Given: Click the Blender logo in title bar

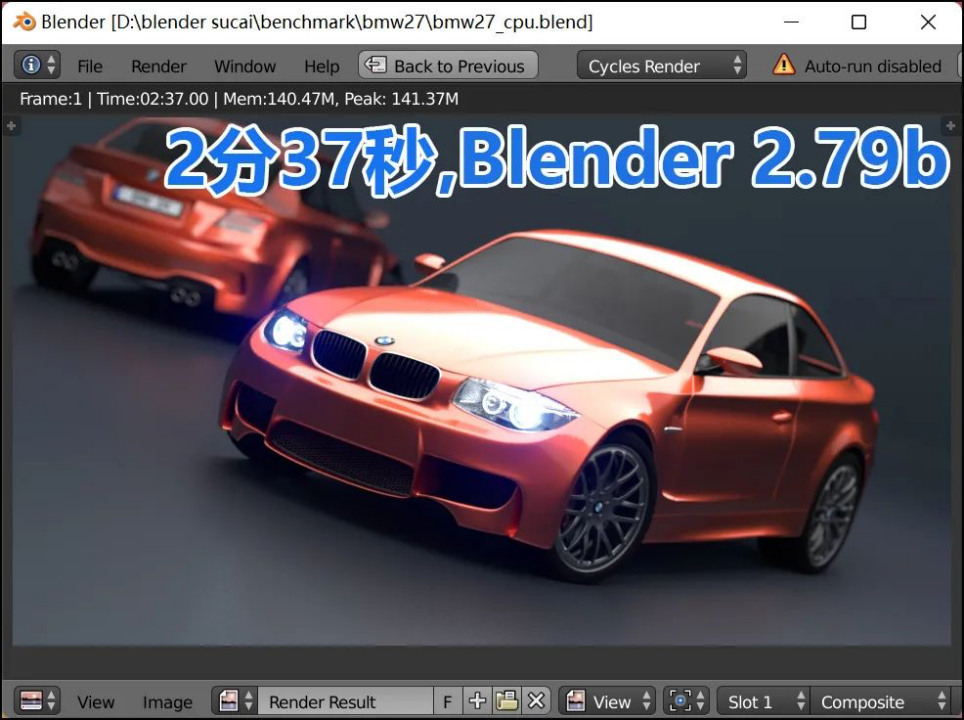Looking at the screenshot, I should 24,22.
